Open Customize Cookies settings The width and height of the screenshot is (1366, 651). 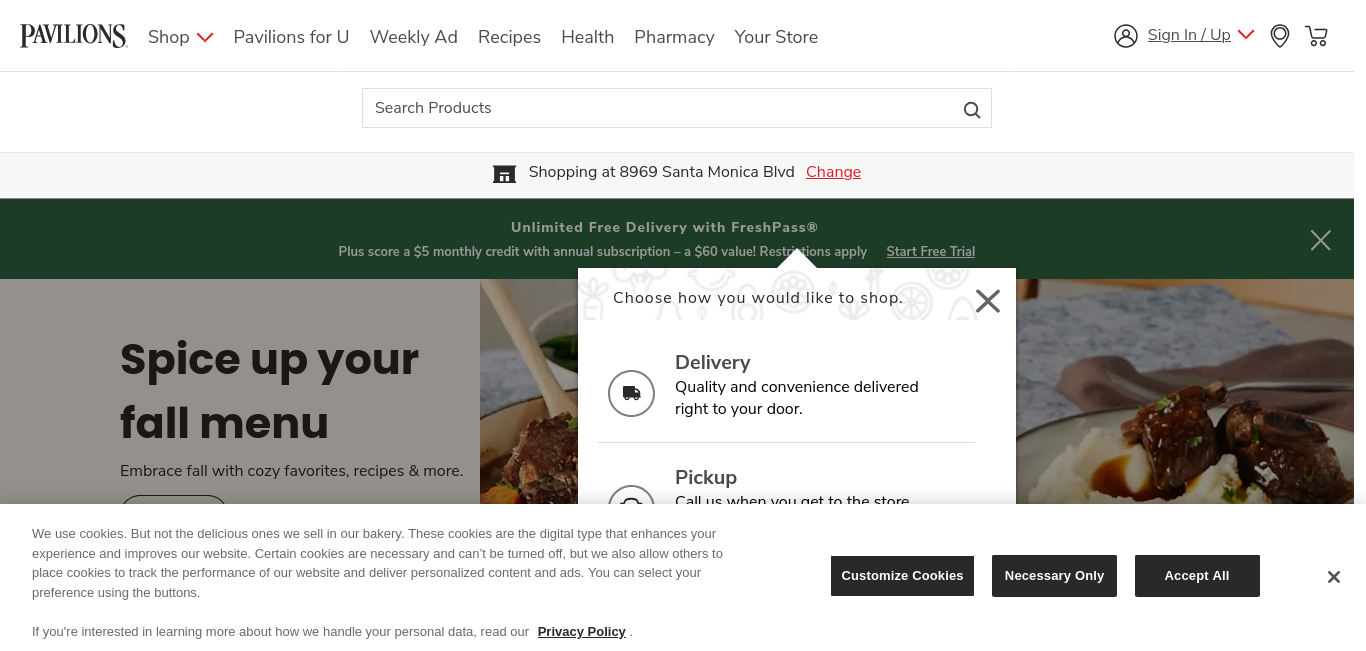902,576
